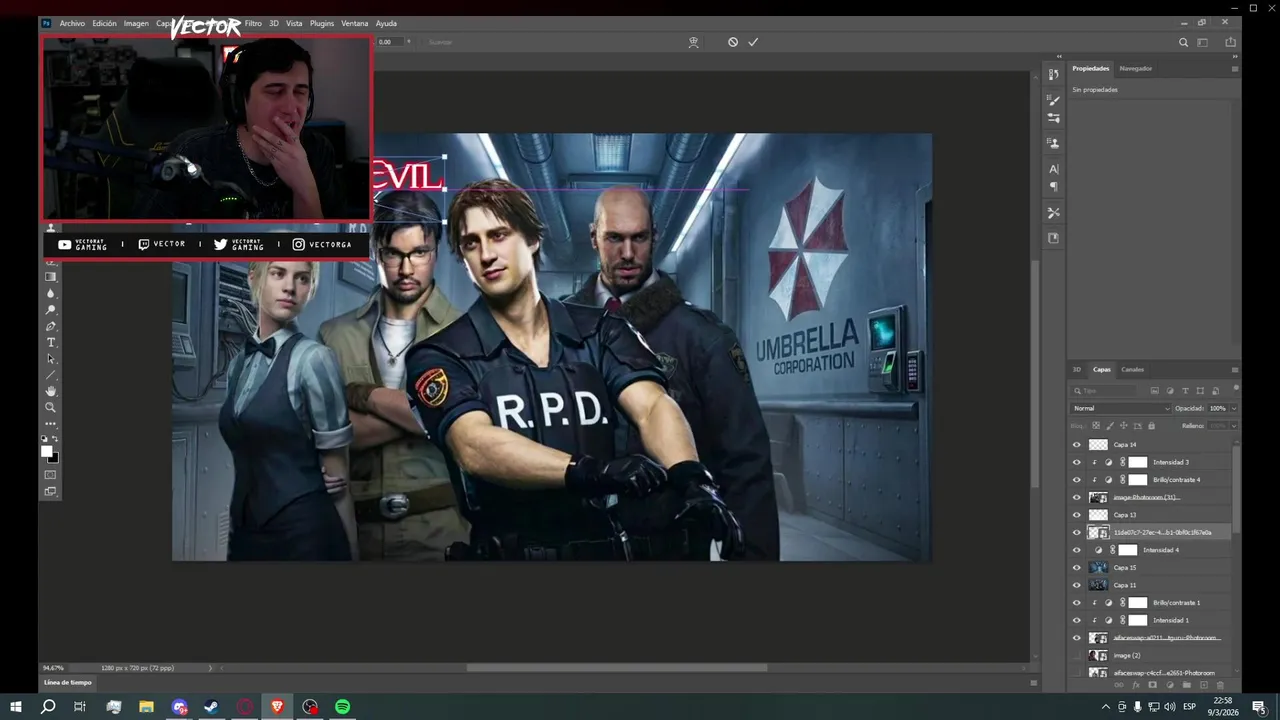Open the status bar info arrow
Image resolution: width=1280 pixels, height=720 pixels.
pos(210,667)
